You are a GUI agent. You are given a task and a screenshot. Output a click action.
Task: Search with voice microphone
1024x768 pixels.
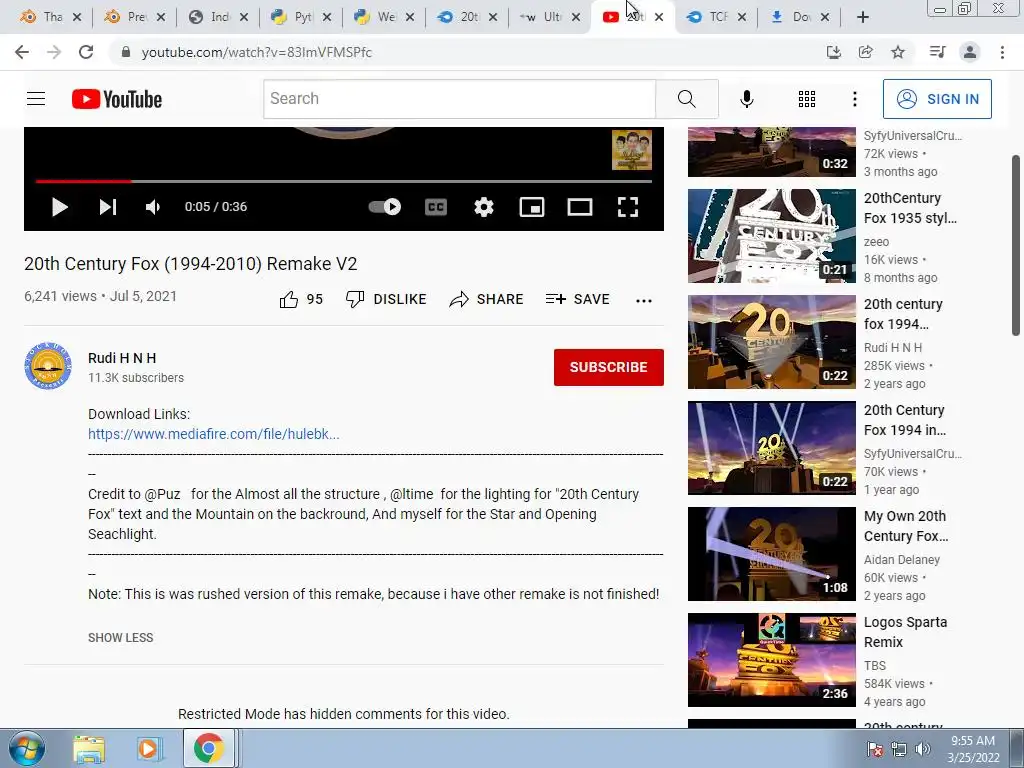pos(746,99)
